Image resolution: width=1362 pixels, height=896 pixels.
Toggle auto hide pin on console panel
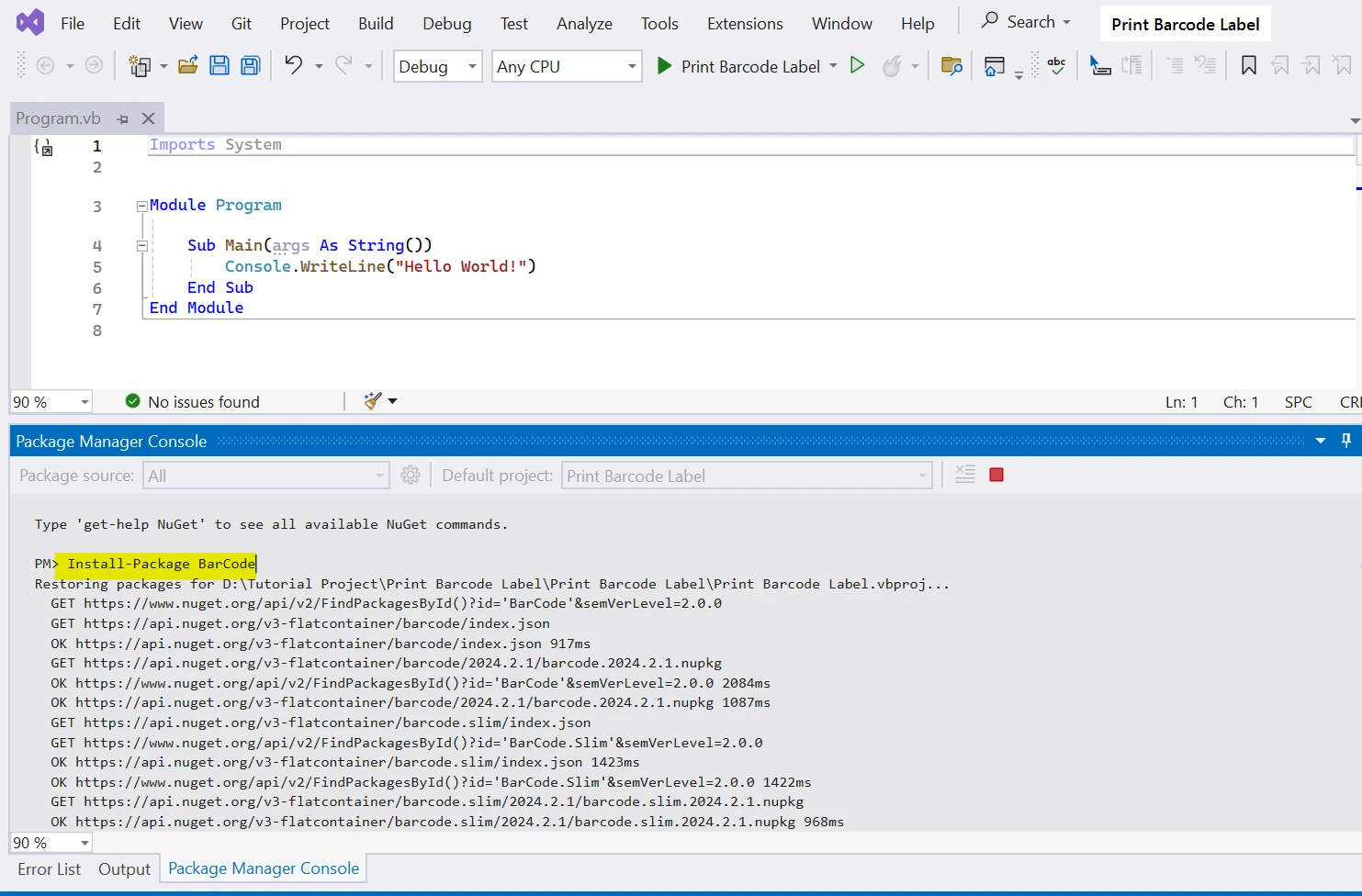(1346, 441)
